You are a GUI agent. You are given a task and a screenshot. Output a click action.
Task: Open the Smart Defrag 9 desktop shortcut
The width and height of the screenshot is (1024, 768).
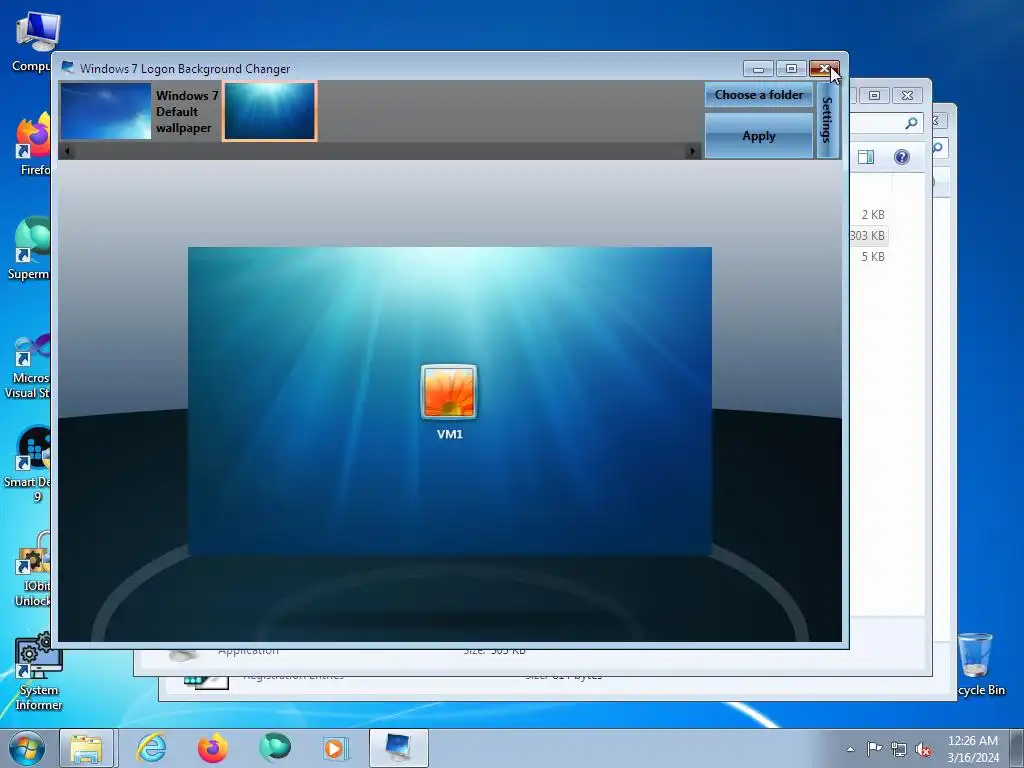[27, 465]
